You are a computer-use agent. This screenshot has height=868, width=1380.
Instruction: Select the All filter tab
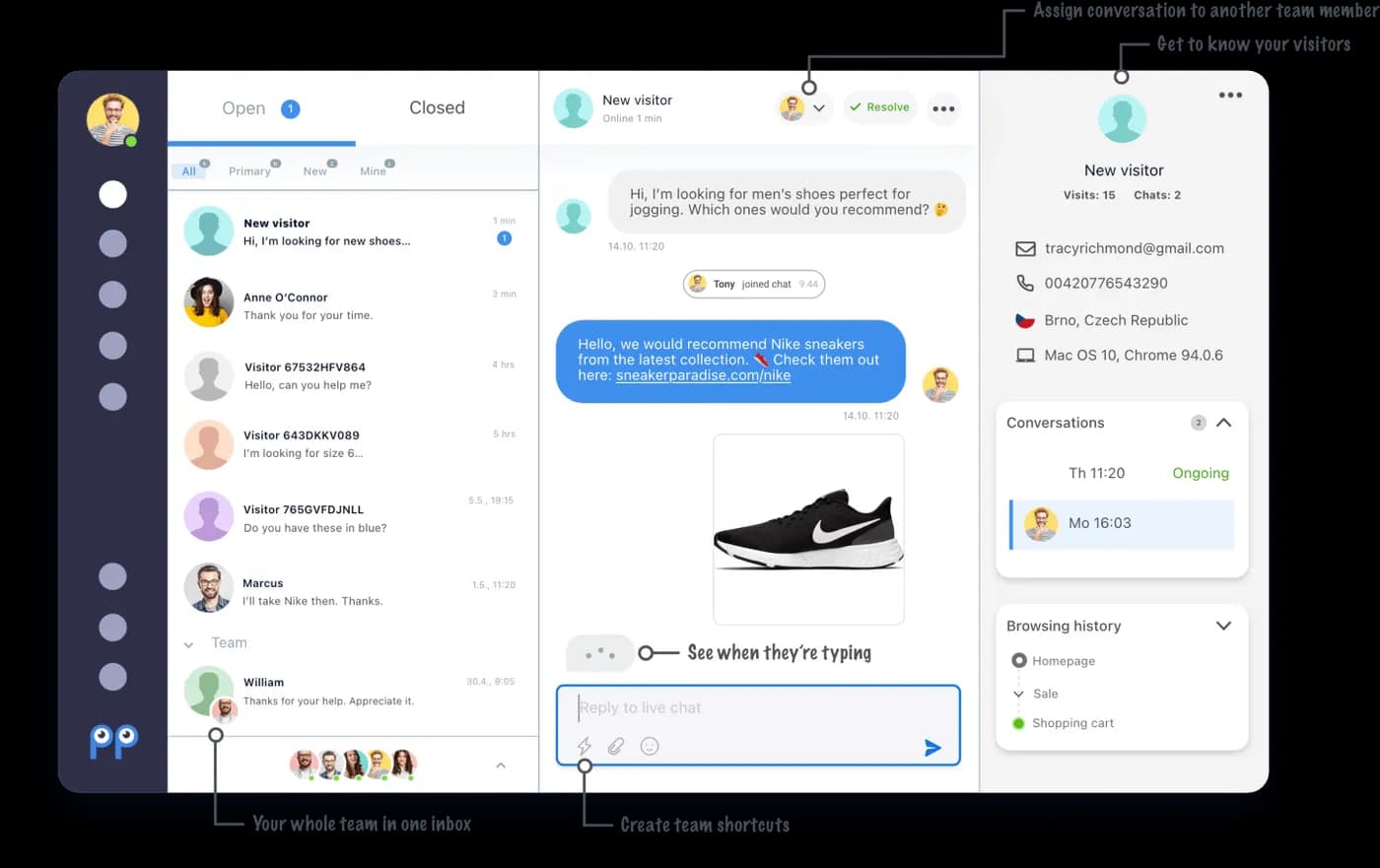[x=189, y=170]
